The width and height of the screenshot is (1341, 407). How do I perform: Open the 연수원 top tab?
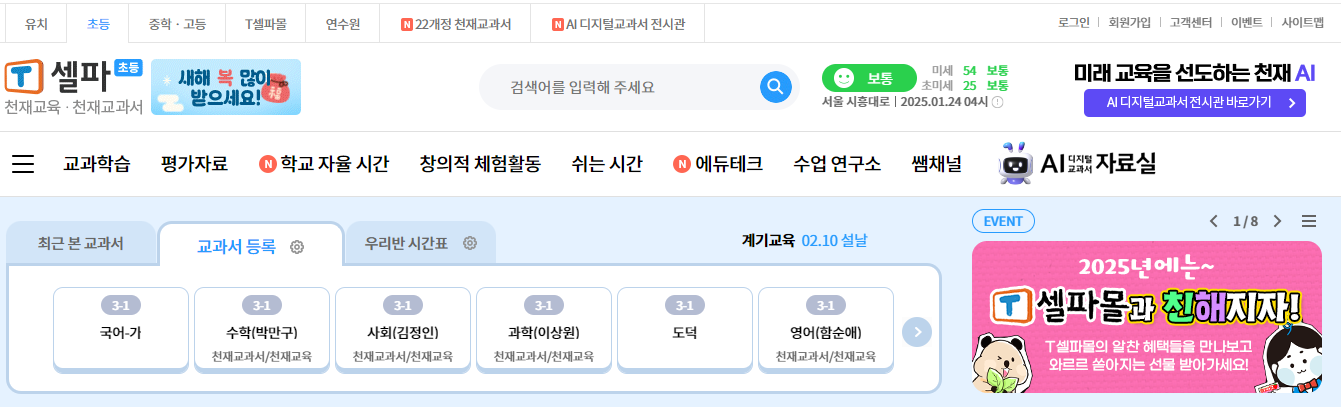[x=342, y=23]
